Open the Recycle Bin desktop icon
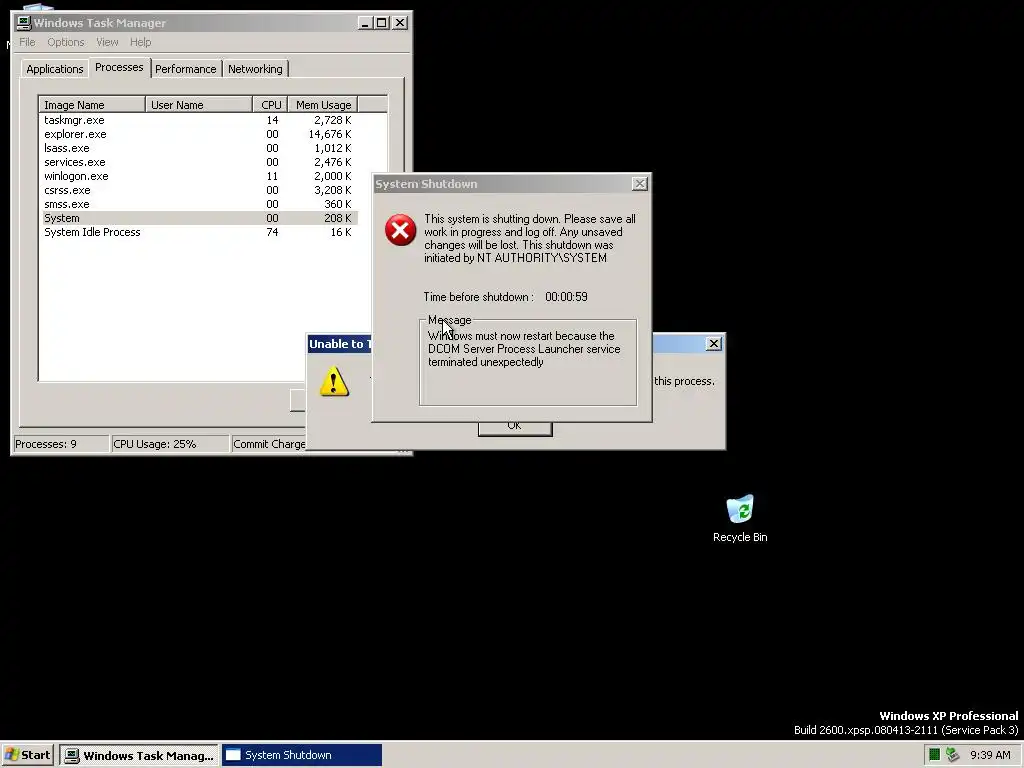This screenshot has height=768, width=1024. pos(740,519)
